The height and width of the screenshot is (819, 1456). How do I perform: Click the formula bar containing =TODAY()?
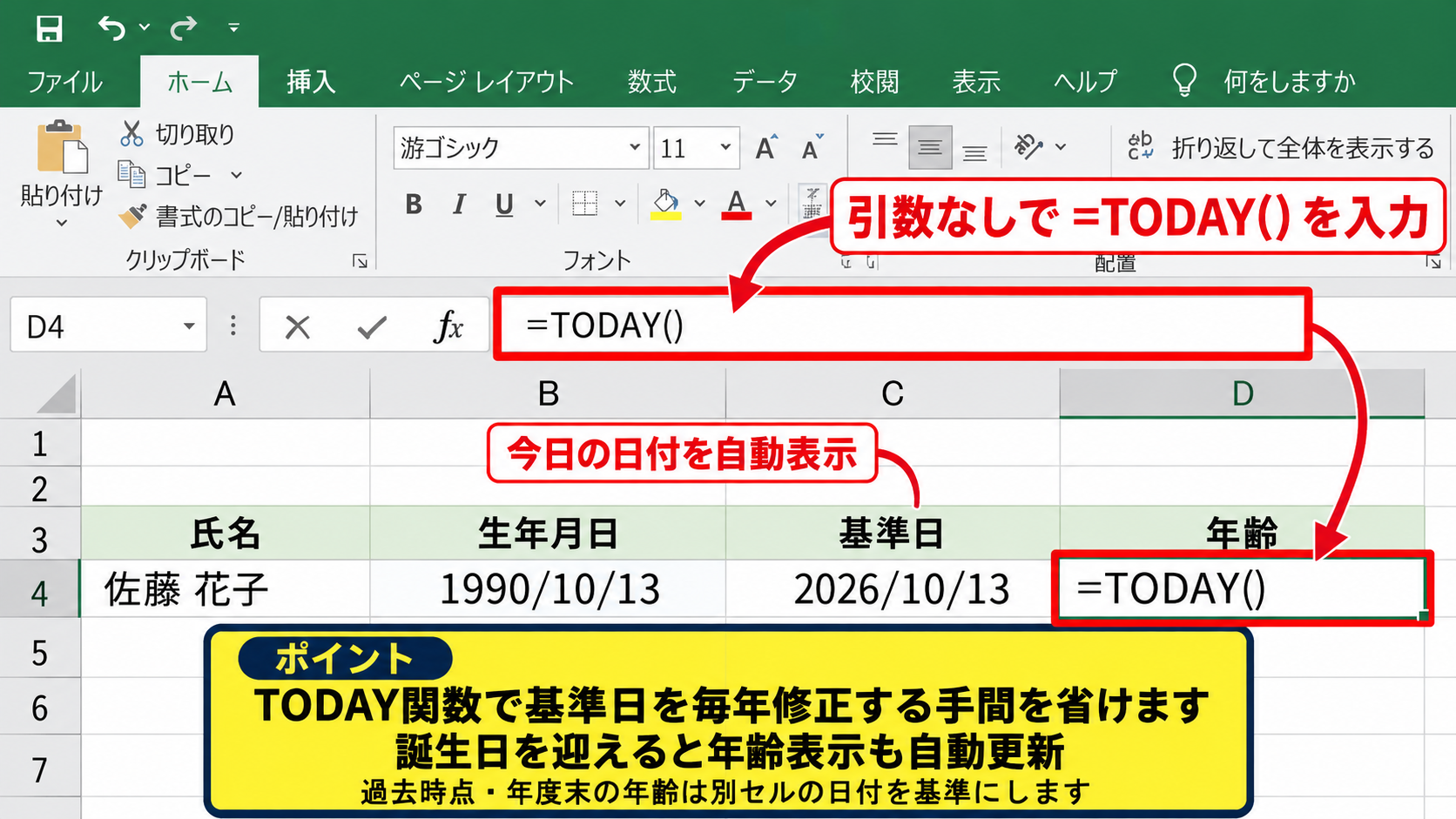click(x=902, y=325)
